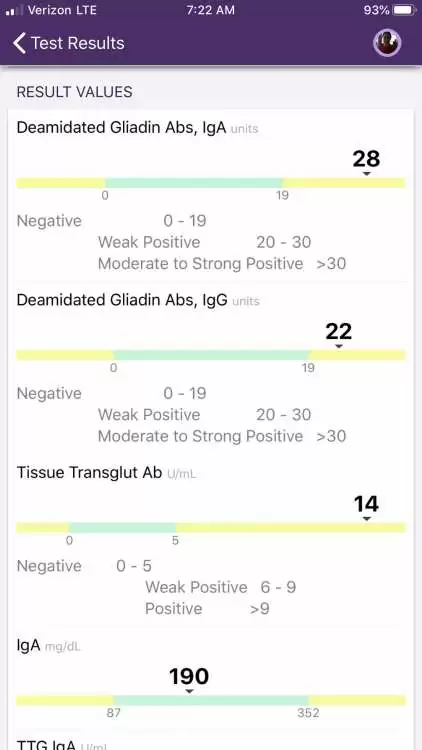This screenshot has height=750, width=422.
Task: Tap the 22 value marker triangle
Action: click(x=339, y=346)
